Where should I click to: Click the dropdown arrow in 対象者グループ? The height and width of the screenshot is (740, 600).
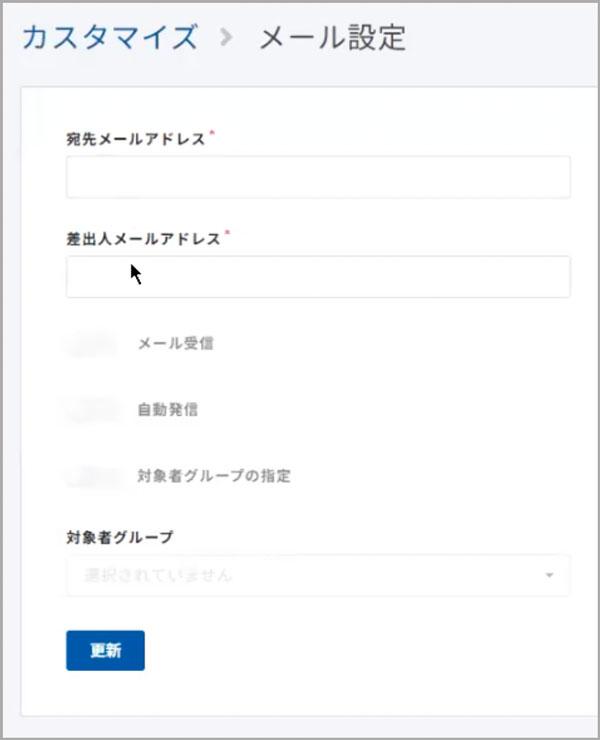click(x=549, y=576)
